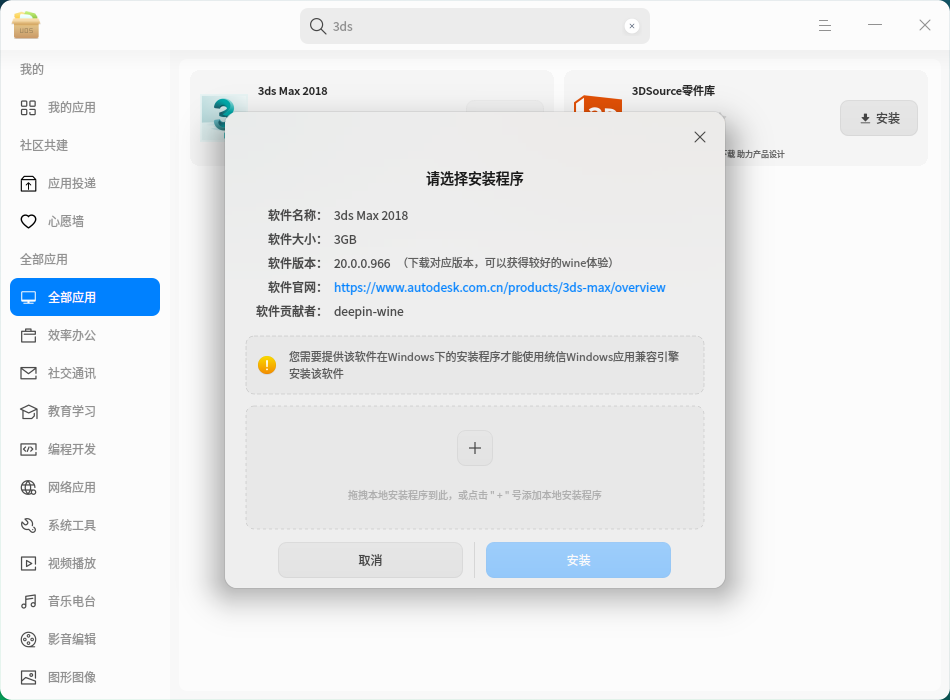The image size is (950, 700).
Task: Open My Apps in sidebar
Action: (x=85, y=107)
